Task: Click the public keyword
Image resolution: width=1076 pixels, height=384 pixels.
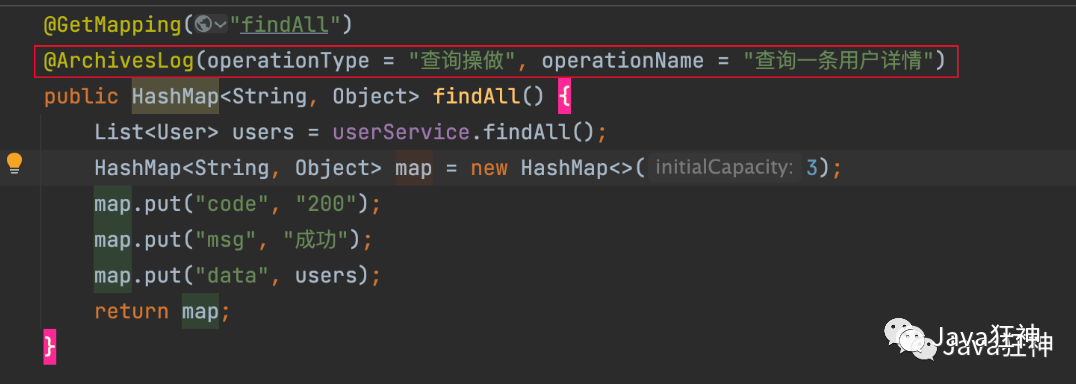Action: point(81,97)
